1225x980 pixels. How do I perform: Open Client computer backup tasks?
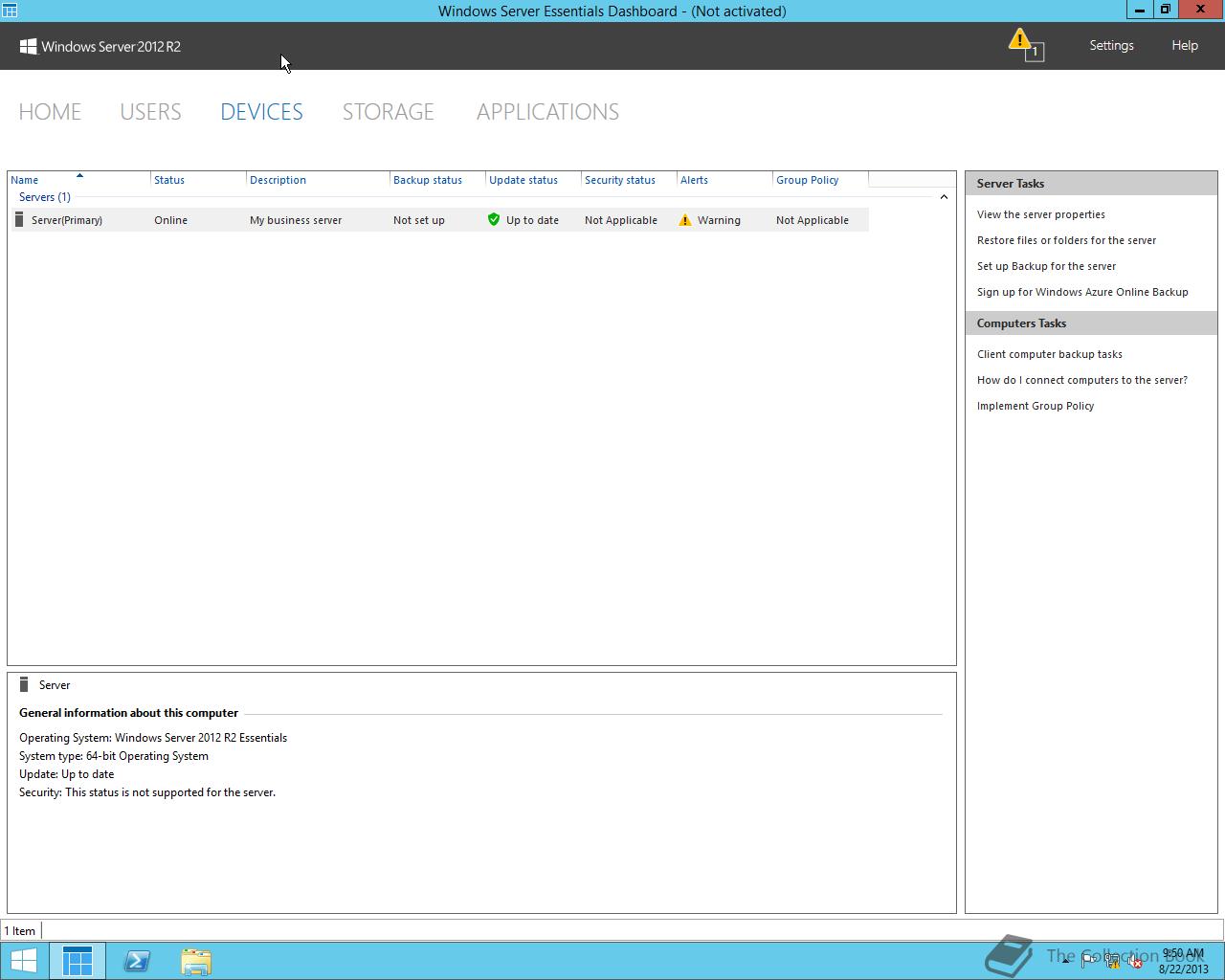coord(1049,354)
